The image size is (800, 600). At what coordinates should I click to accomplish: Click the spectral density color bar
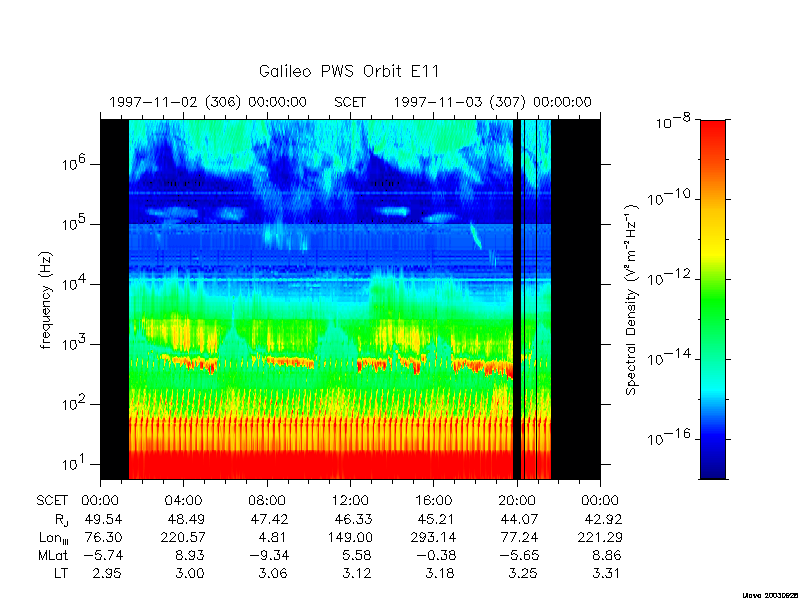[713, 299]
